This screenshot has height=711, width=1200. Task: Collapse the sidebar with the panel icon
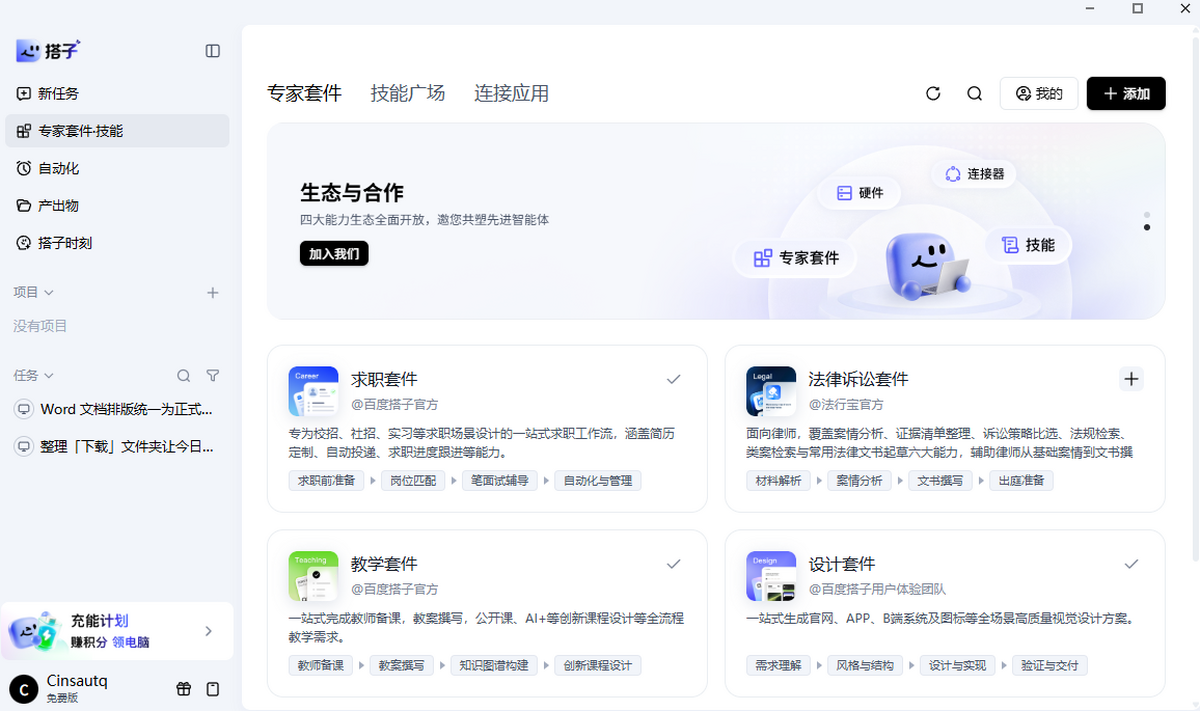pos(213,51)
